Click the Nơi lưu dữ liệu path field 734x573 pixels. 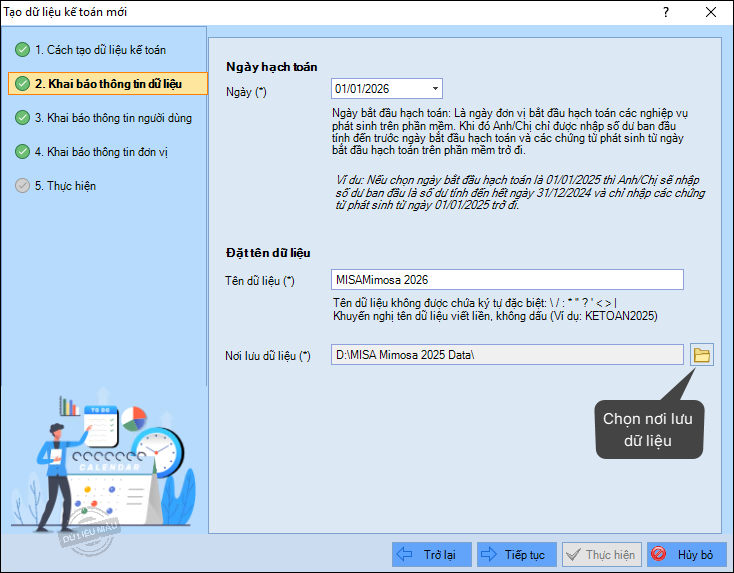coord(507,355)
